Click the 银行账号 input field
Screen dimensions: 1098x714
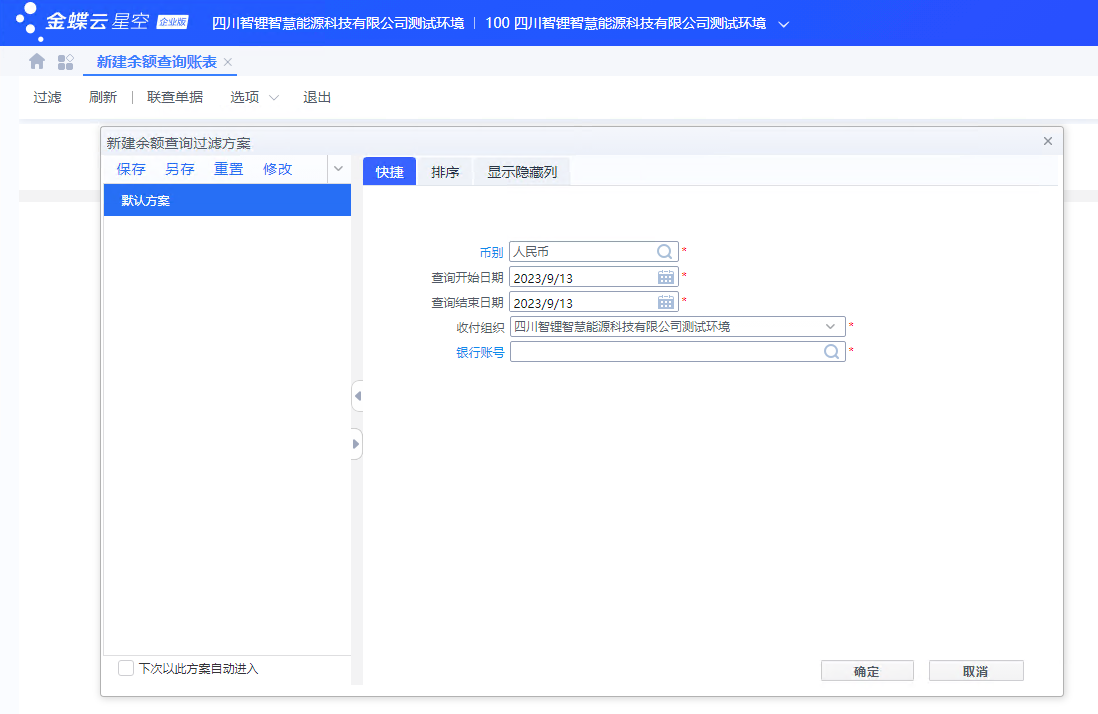tap(677, 351)
